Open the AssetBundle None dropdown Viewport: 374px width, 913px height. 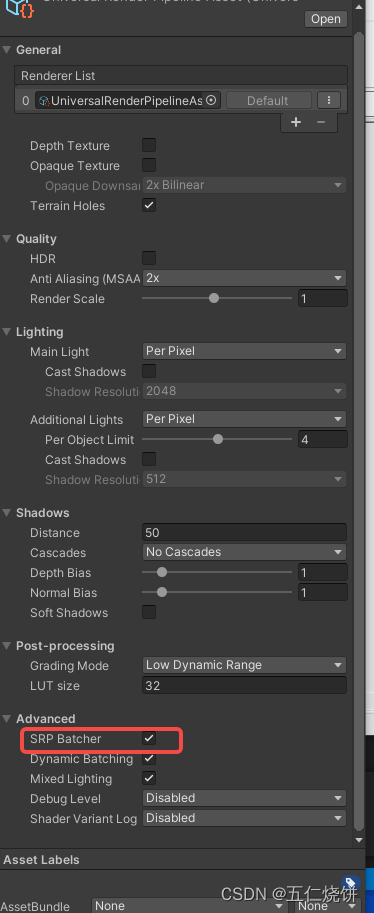(190, 905)
